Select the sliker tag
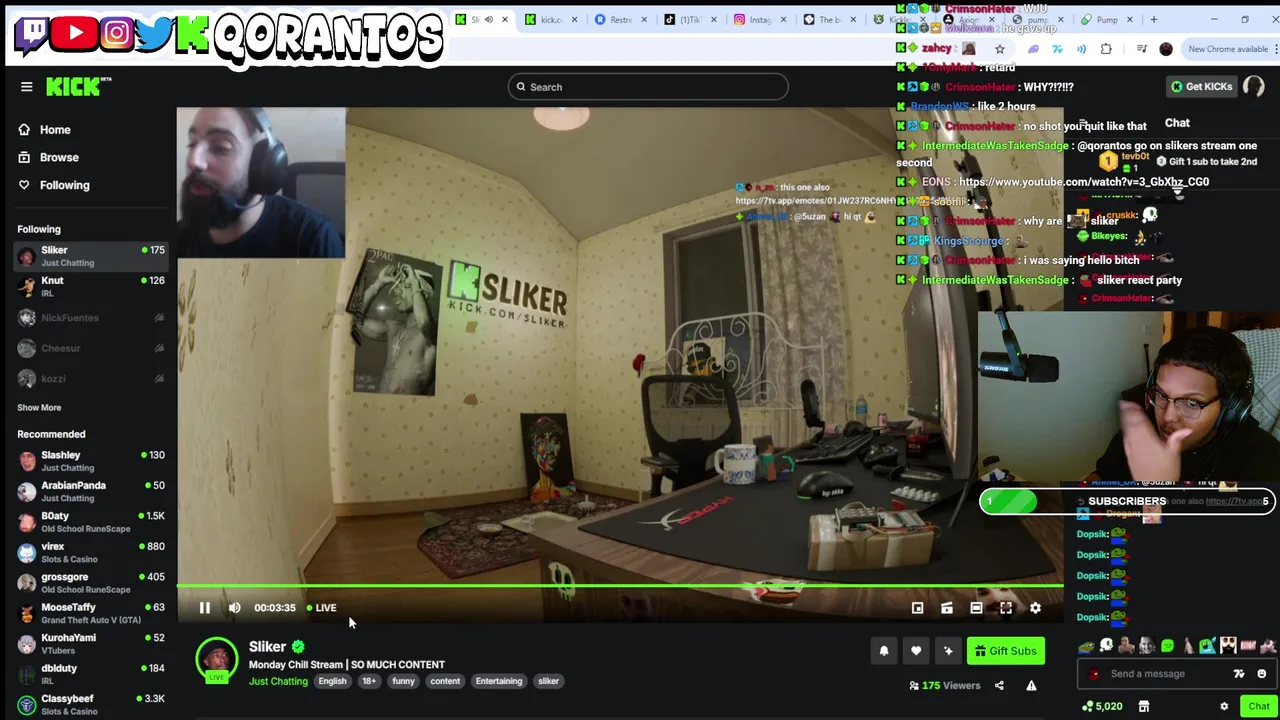The height and width of the screenshot is (720, 1280). coord(548,682)
